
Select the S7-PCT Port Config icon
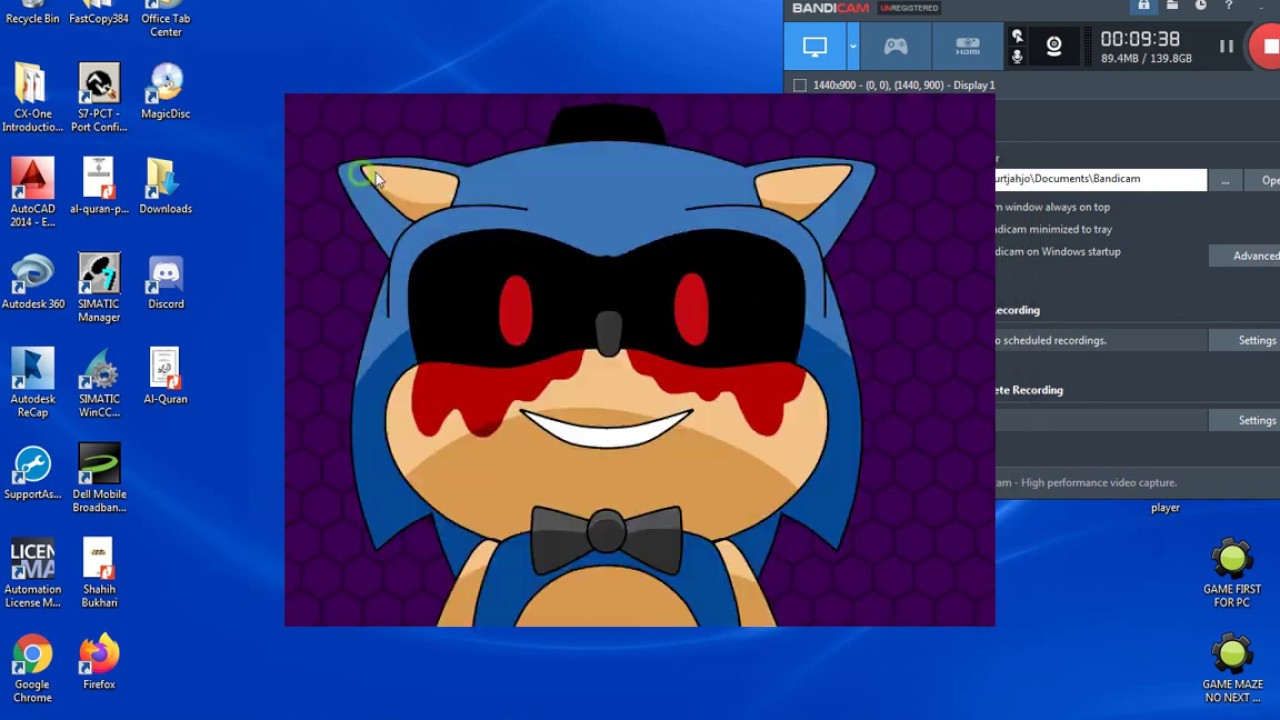(99, 97)
